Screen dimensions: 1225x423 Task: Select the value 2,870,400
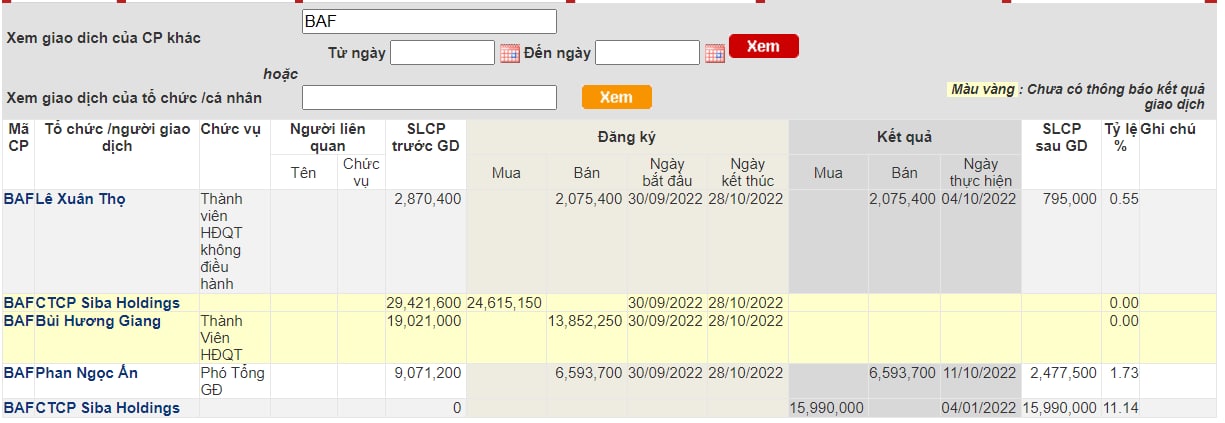[x=428, y=199]
